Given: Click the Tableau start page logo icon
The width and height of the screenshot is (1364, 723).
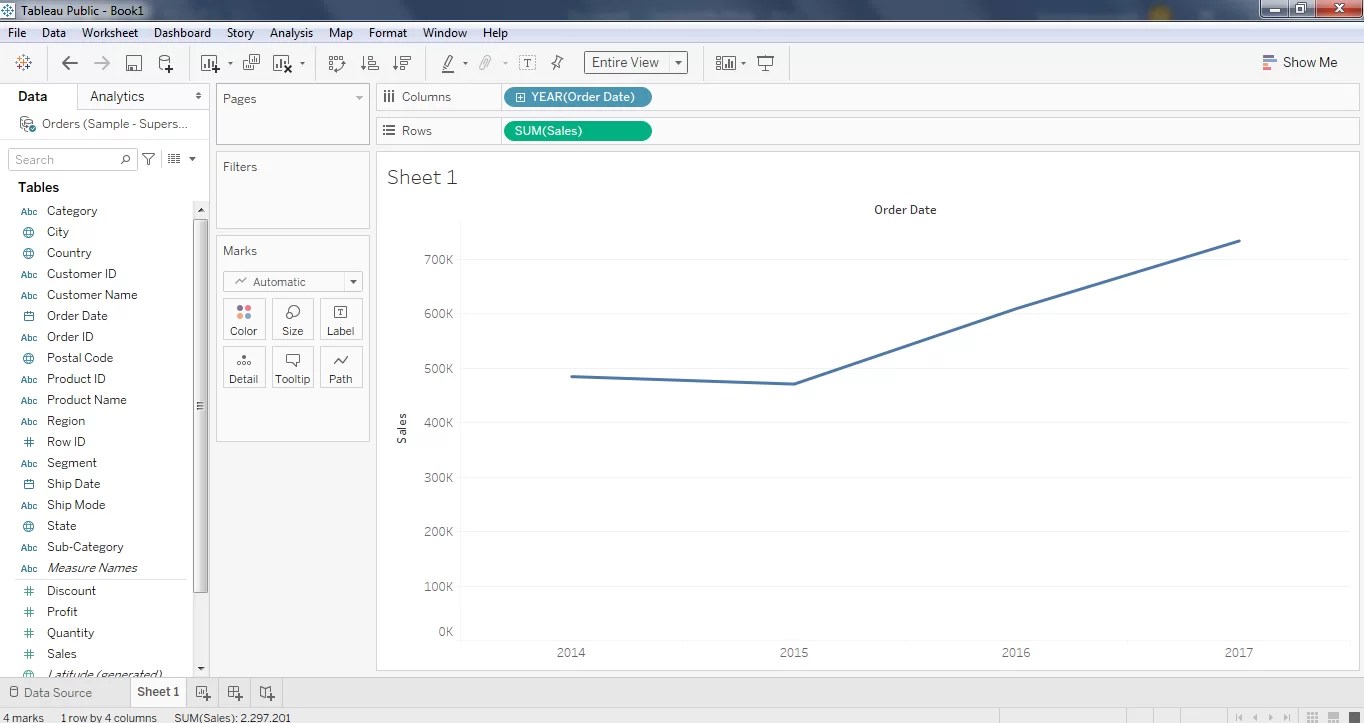Looking at the screenshot, I should pyautogui.click(x=23, y=63).
